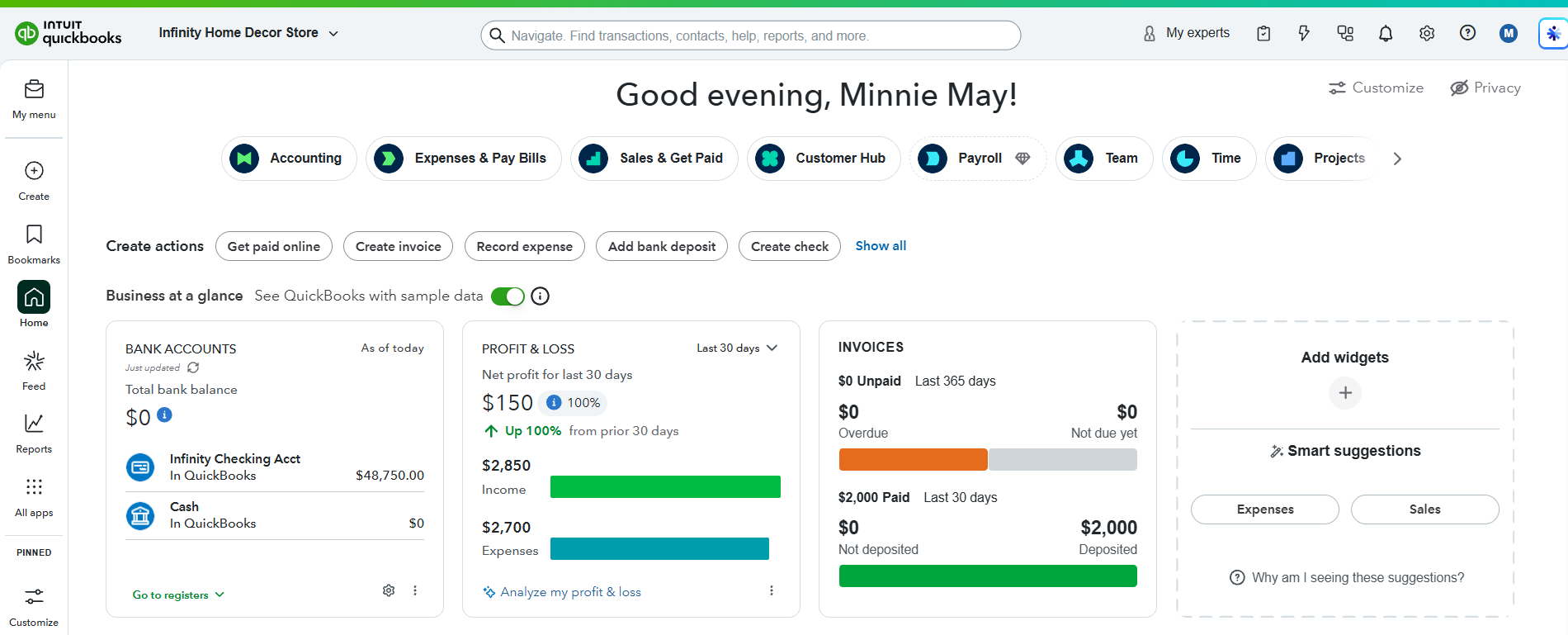The image size is (1568, 635).
Task: Open Reports from the left sidebar
Action: pyautogui.click(x=34, y=434)
